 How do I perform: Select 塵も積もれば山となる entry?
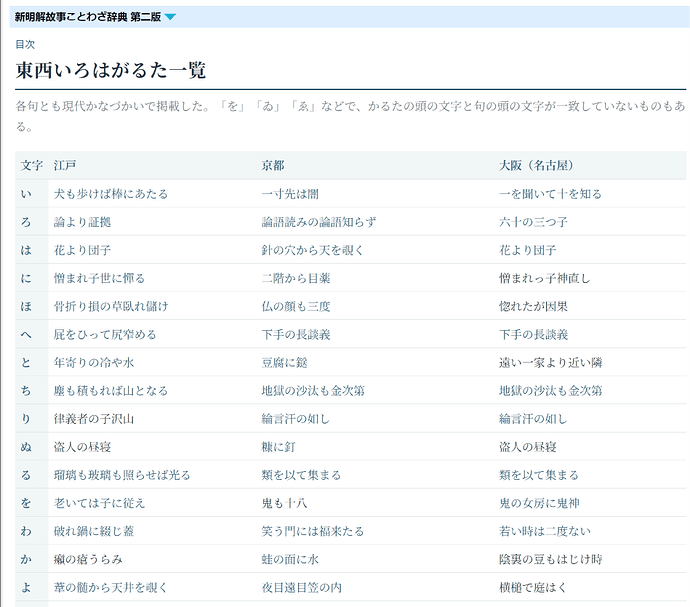point(111,391)
